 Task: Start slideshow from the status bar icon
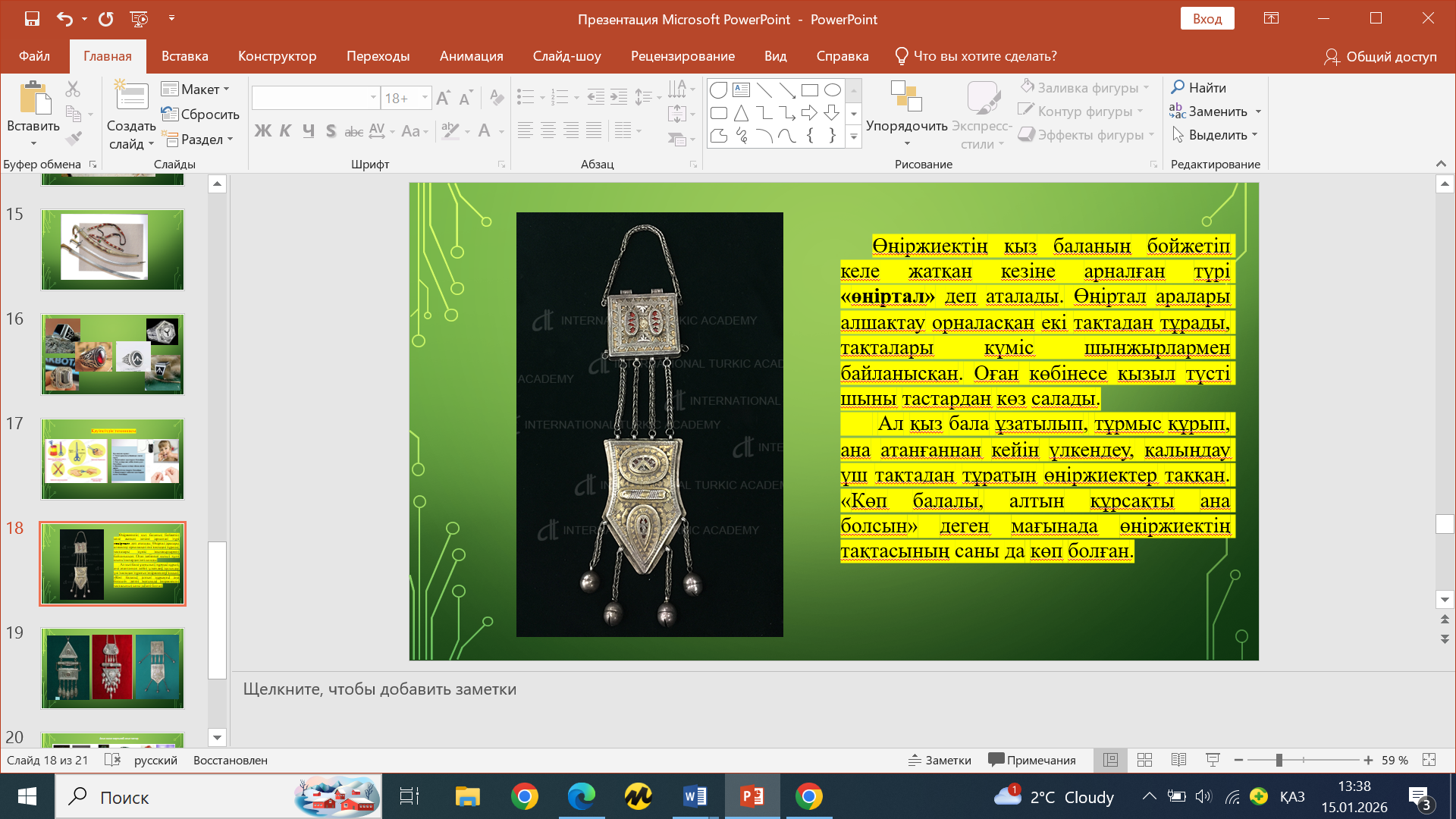1213,760
